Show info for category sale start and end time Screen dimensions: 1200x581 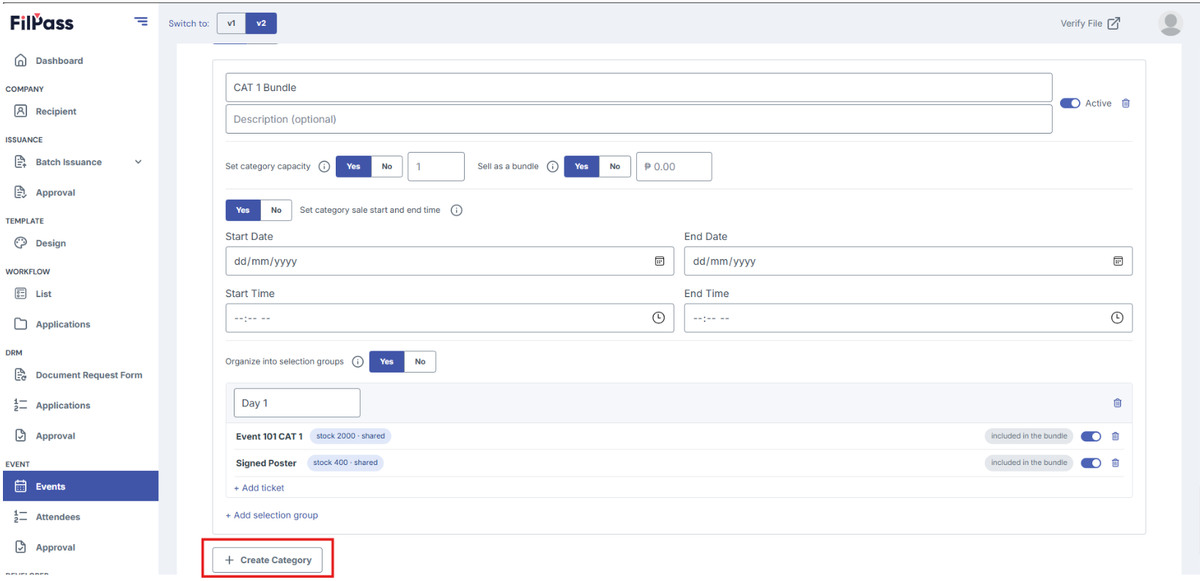pos(456,210)
